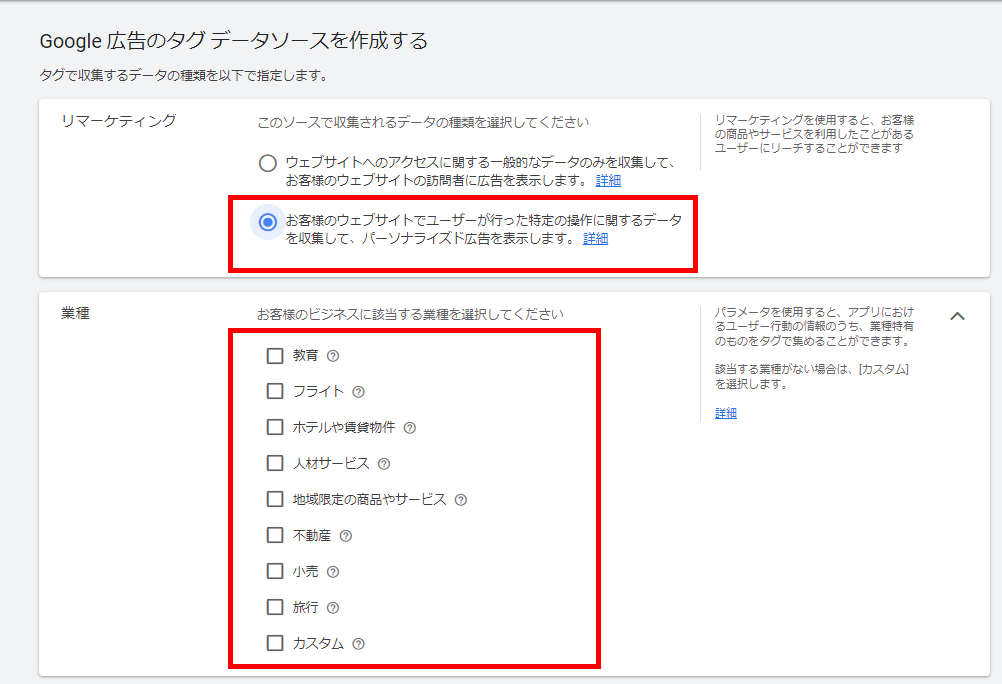Click help icon next to 人材サービス
Image resolution: width=1002 pixels, height=684 pixels.
tap(384, 464)
